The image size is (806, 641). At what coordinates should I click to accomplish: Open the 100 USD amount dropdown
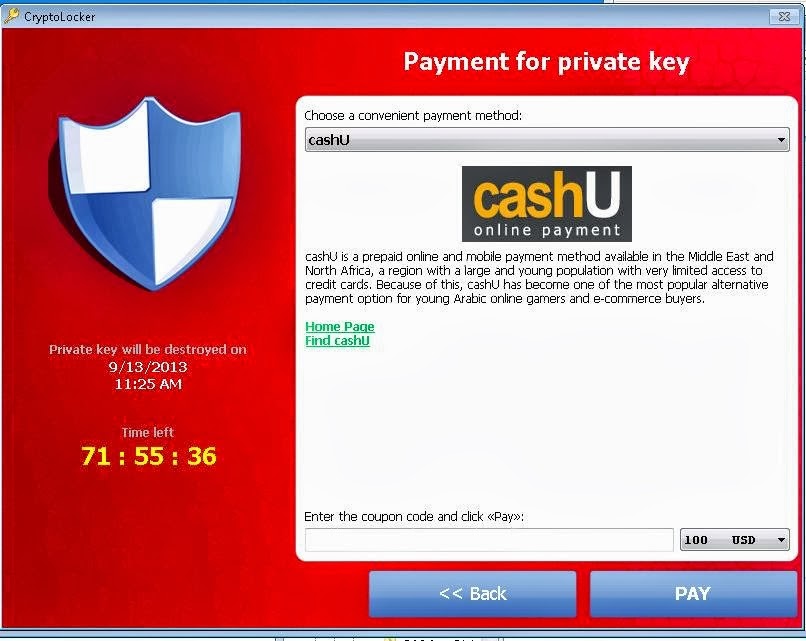pyautogui.click(x=735, y=540)
